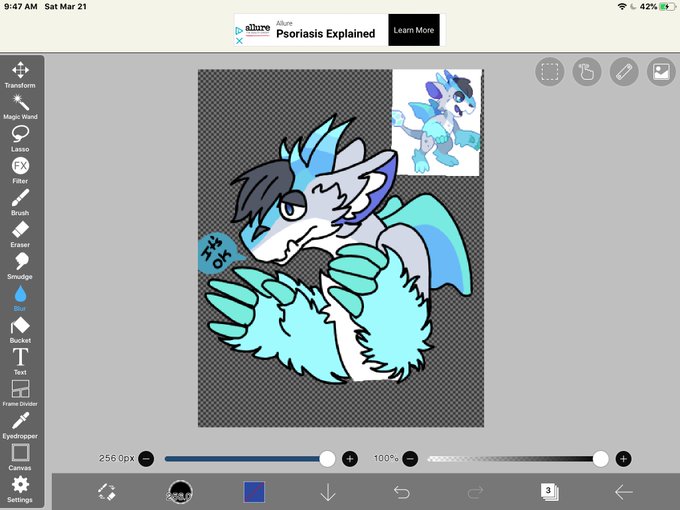The image size is (680, 510).
Task: Redo the last undone action
Action: [475, 492]
